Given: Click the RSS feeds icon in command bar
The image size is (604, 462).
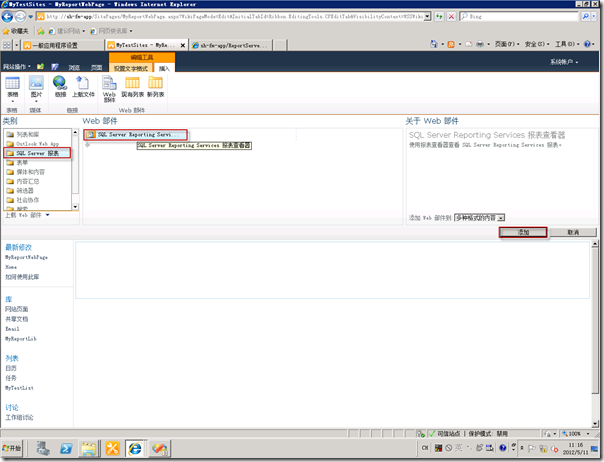Looking at the screenshot, I should tap(451, 44).
